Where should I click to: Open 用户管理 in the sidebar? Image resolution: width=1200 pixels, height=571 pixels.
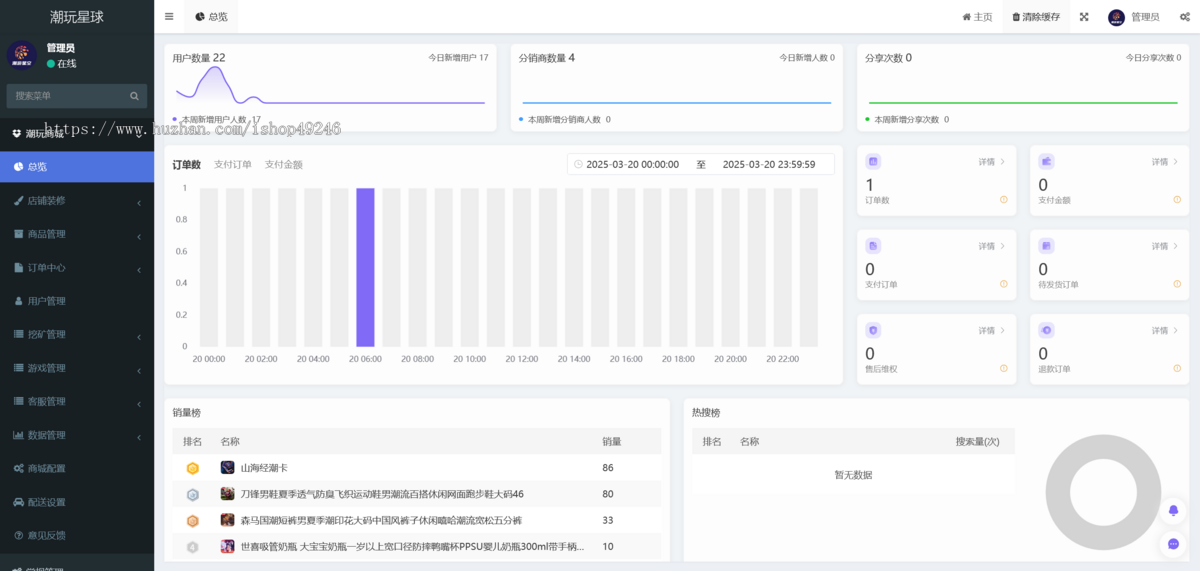click(77, 301)
